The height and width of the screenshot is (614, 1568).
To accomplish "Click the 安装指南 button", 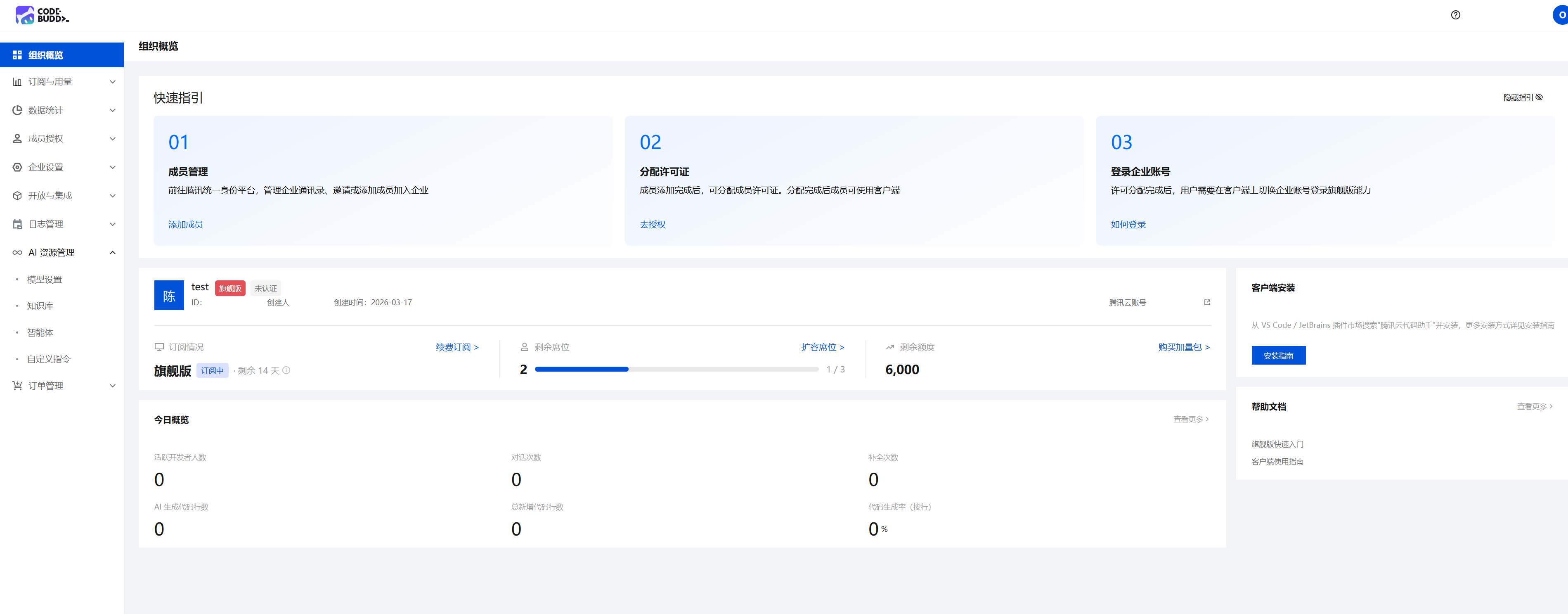I will click(1278, 356).
